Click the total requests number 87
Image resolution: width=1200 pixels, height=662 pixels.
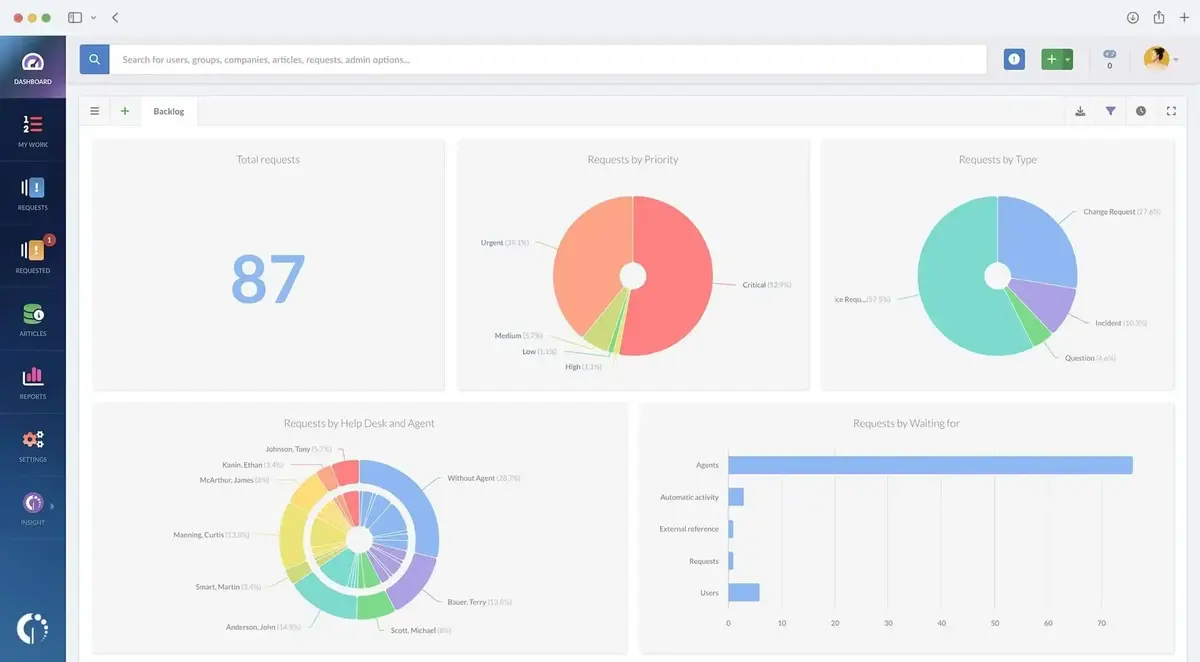pos(268,279)
